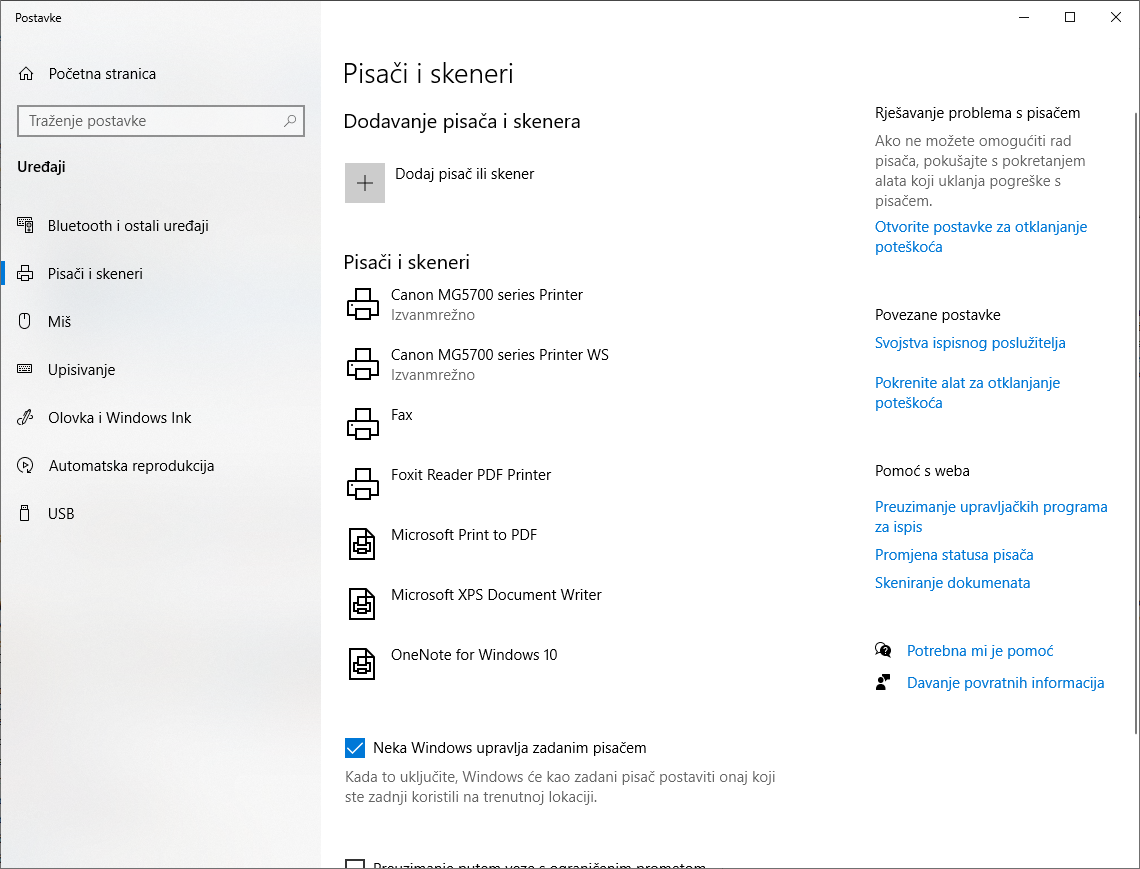The height and width of the screenshot is (869, 1140).
Task: Uncheck Neka Windows upravlja zadanim pisačem
Action: click(354, 748)
